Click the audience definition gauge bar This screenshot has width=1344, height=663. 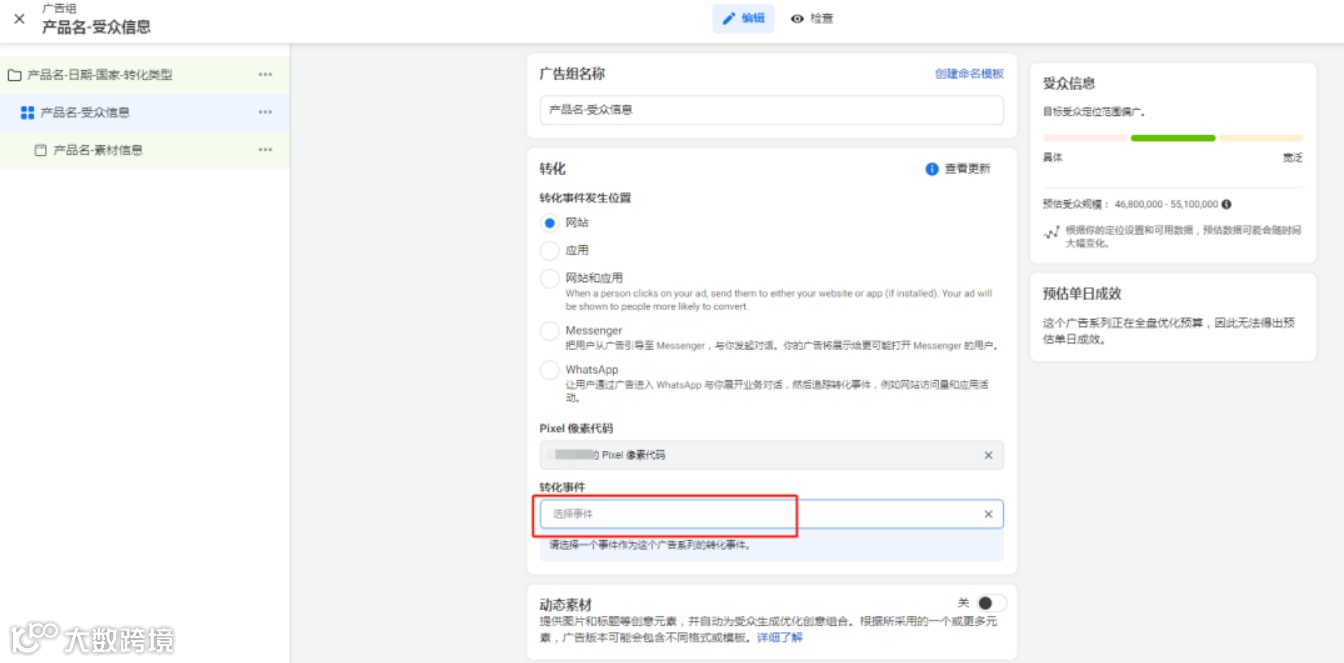pyautogui.click(x=1173, y=138)
